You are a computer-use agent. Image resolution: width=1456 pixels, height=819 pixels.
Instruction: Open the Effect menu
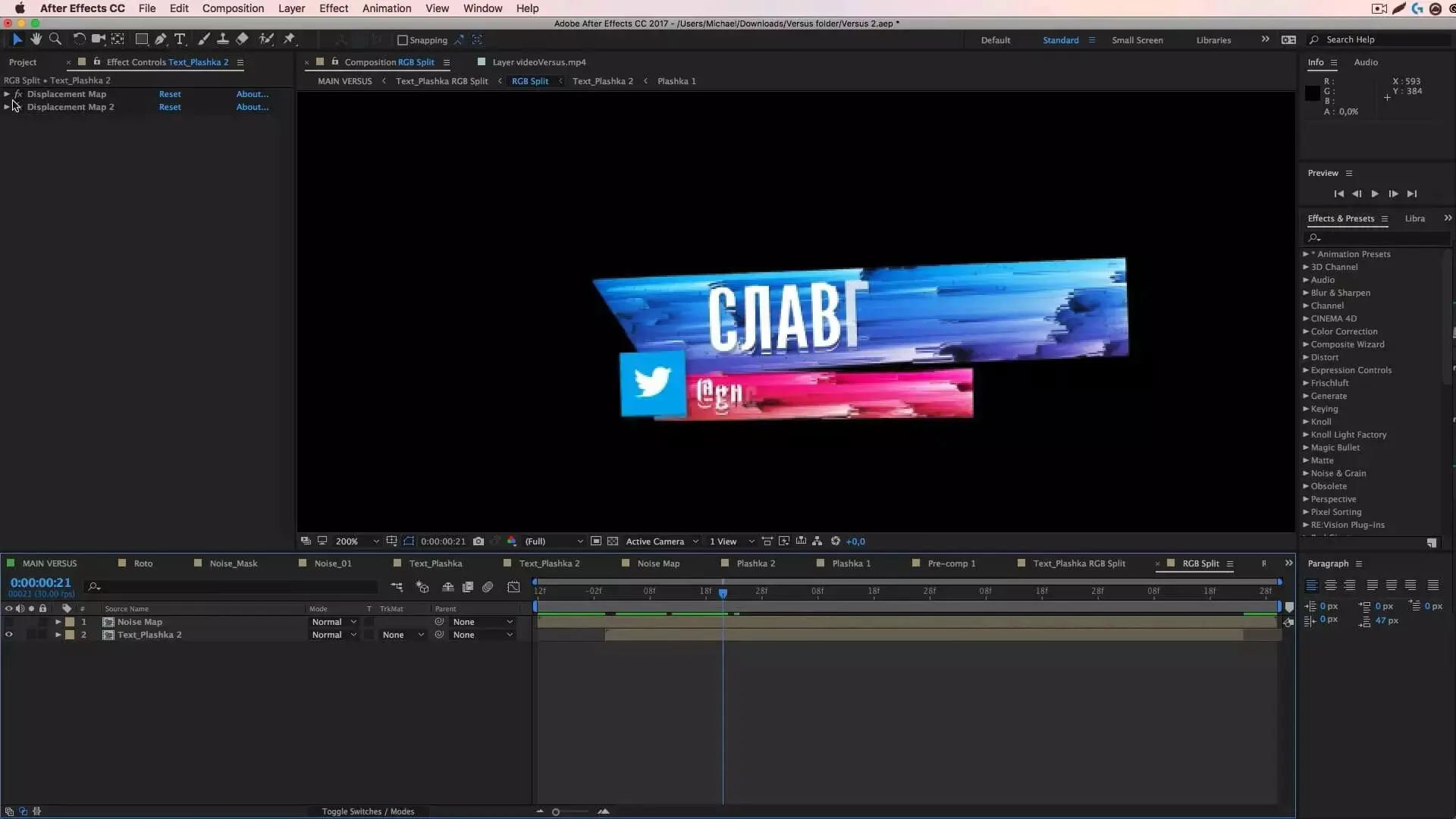(334, 8)
